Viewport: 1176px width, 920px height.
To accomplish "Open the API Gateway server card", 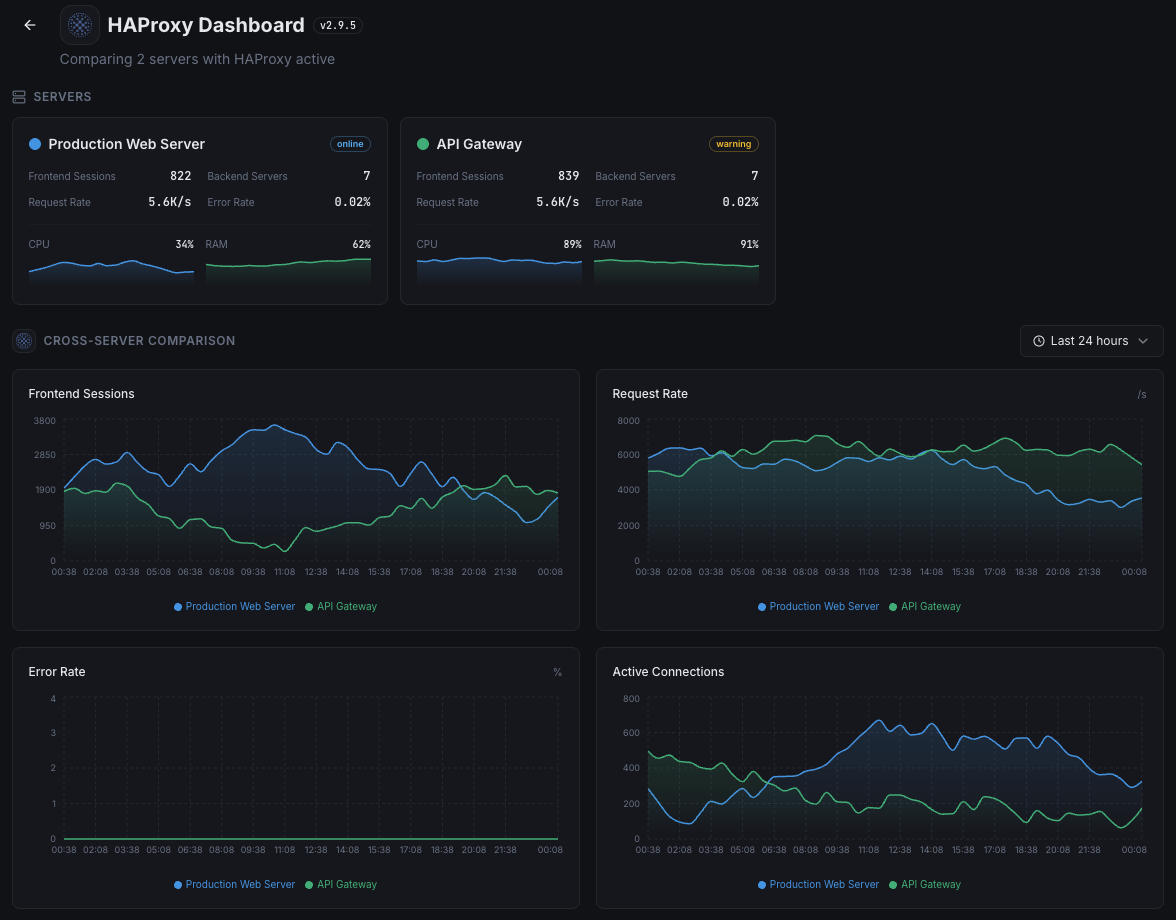I will pos(587,210).
